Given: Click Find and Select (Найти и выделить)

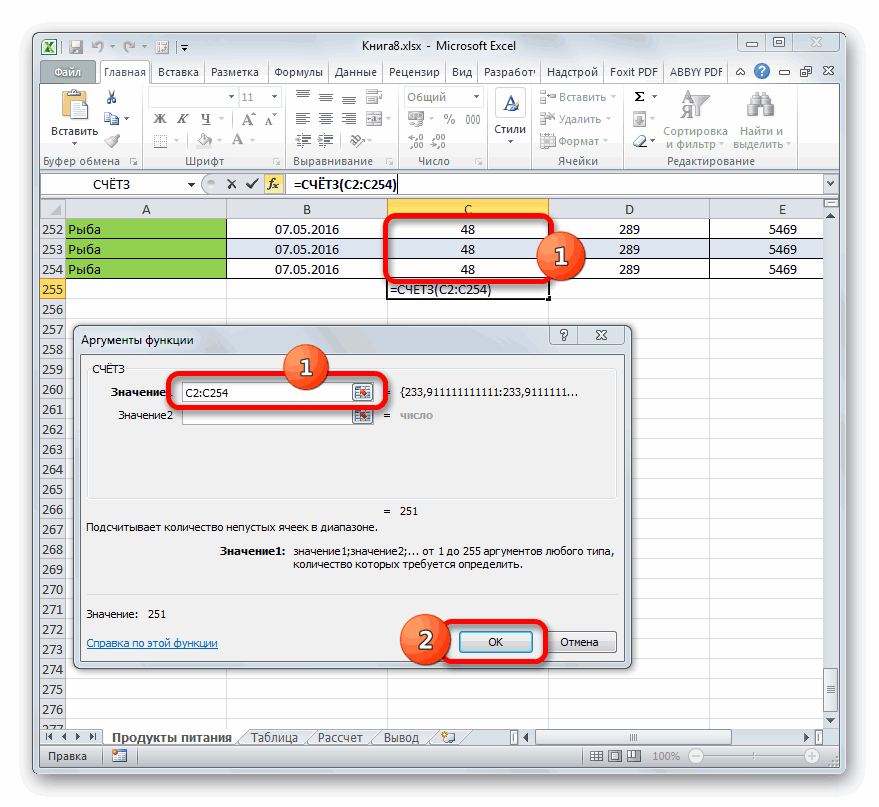Looking at the screenshot, I should (761, 120).
